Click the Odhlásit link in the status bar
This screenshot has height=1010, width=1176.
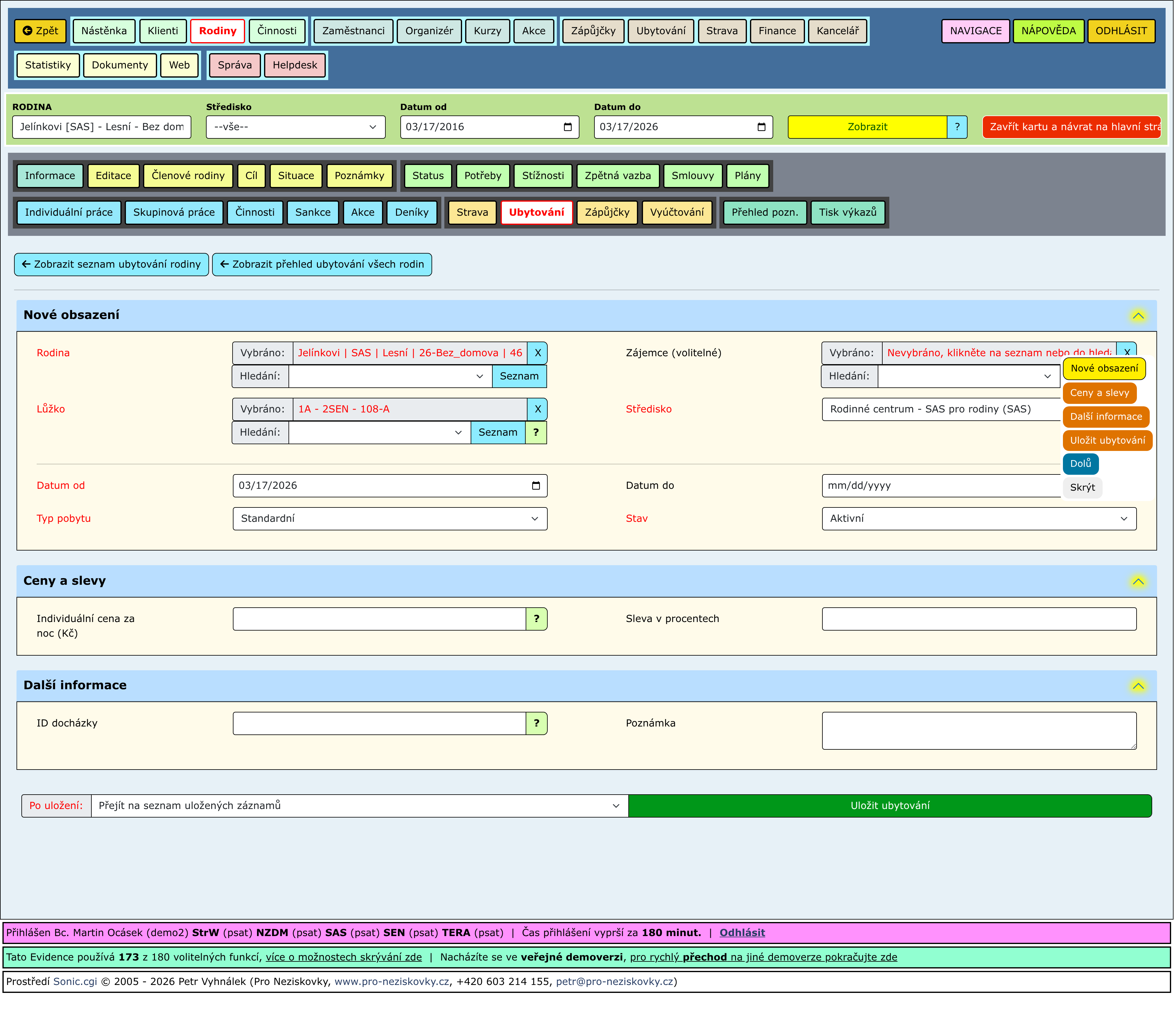click(742, 933)
